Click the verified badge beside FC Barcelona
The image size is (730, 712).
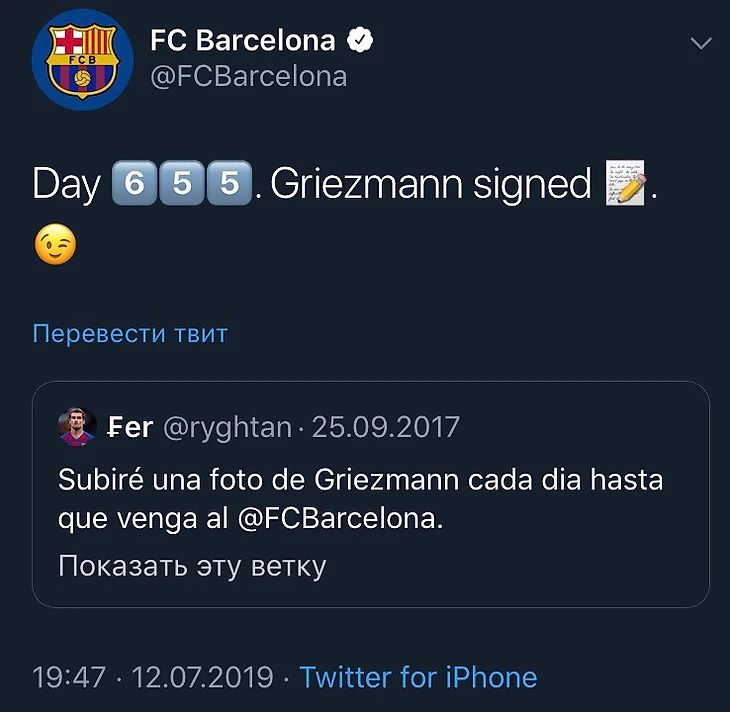(360, 40)
